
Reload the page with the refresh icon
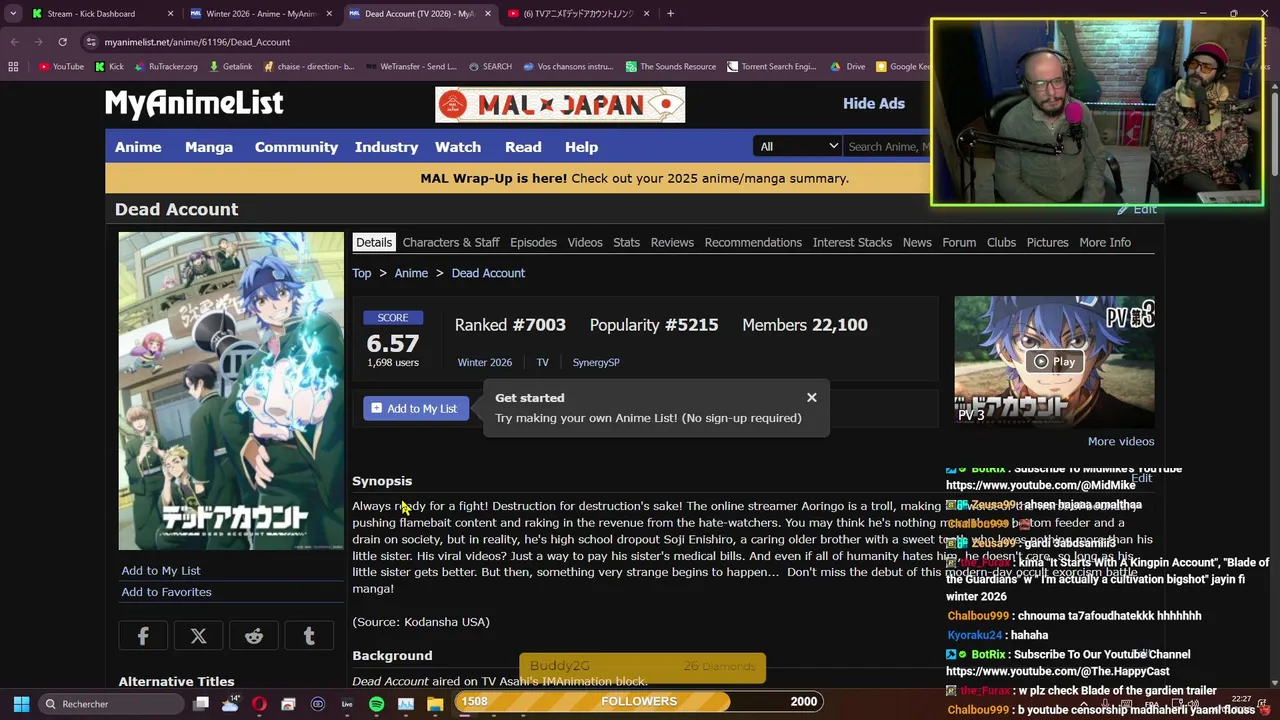[62, 42]
